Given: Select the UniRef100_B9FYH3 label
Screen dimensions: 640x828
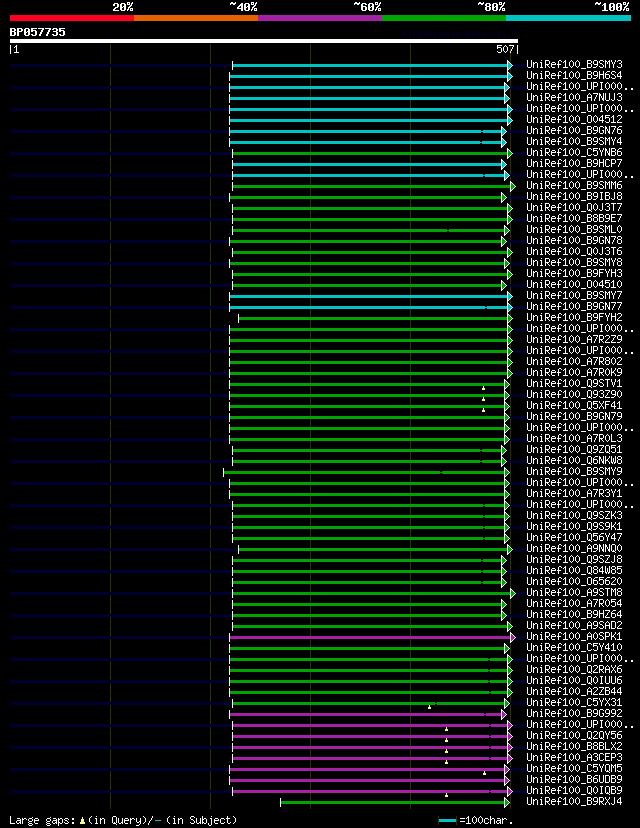Looking at the screenshot, I should [574, 274].
